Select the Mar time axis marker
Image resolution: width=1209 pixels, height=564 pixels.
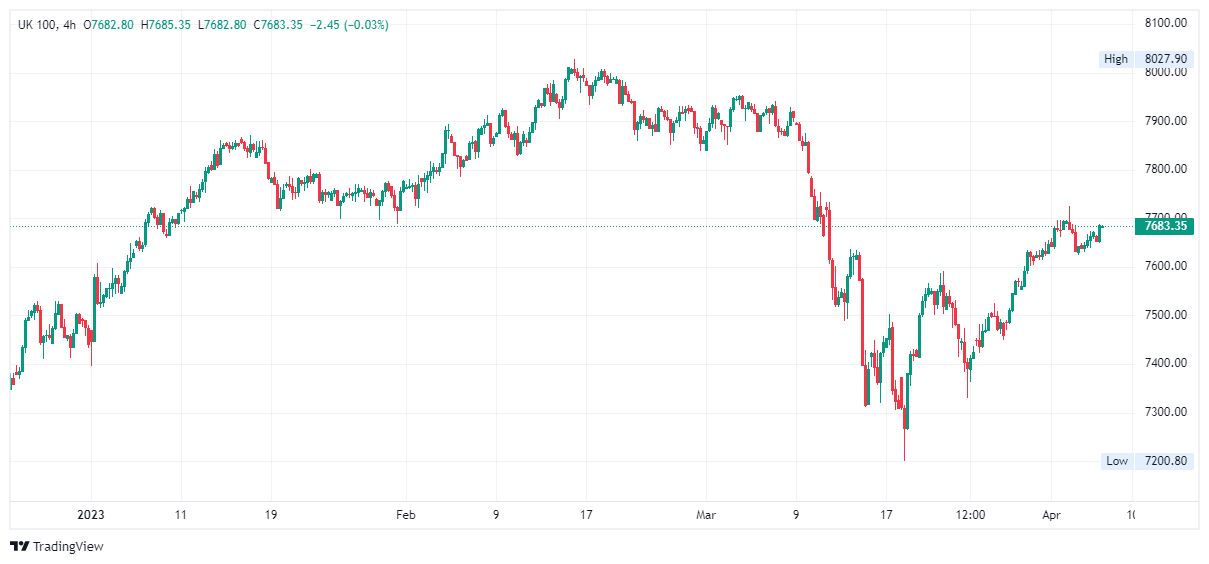coord(706,515)
